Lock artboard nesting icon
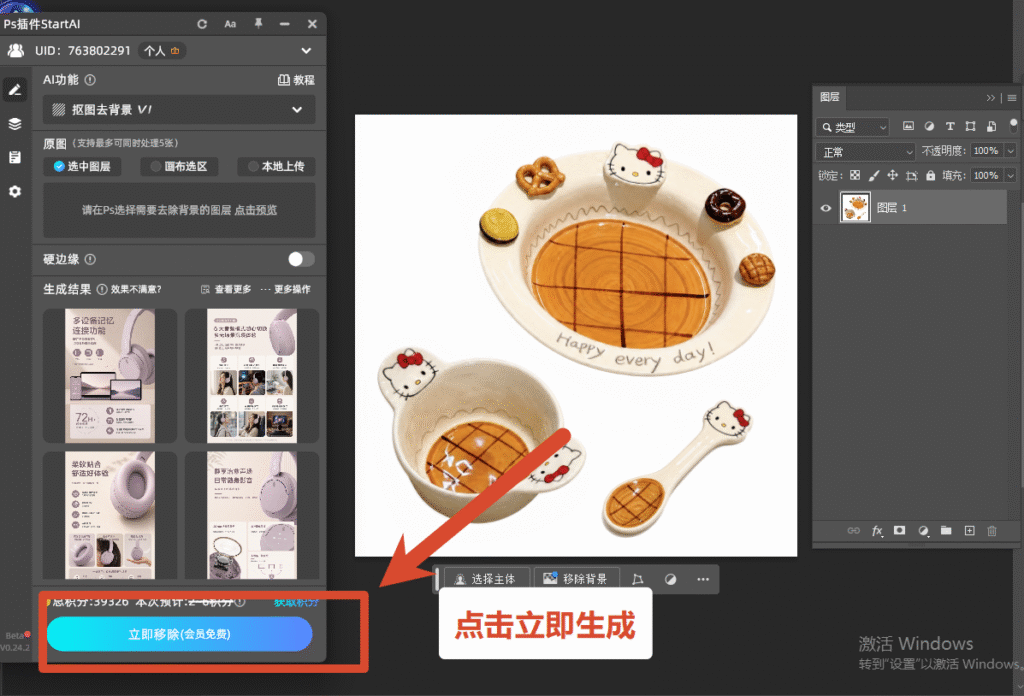The image size is (1024, 696). pos(912,175)
